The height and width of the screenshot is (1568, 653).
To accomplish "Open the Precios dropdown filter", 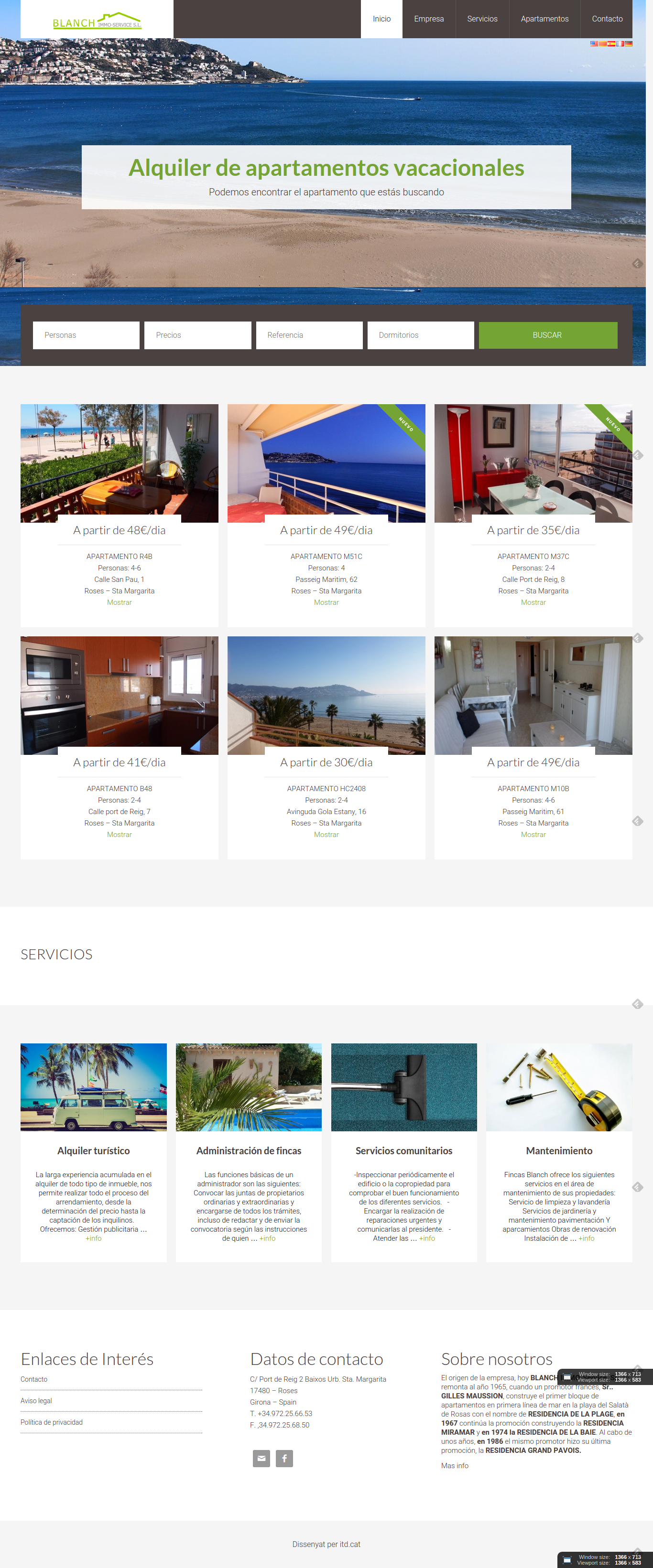I will tap(198, 335).
